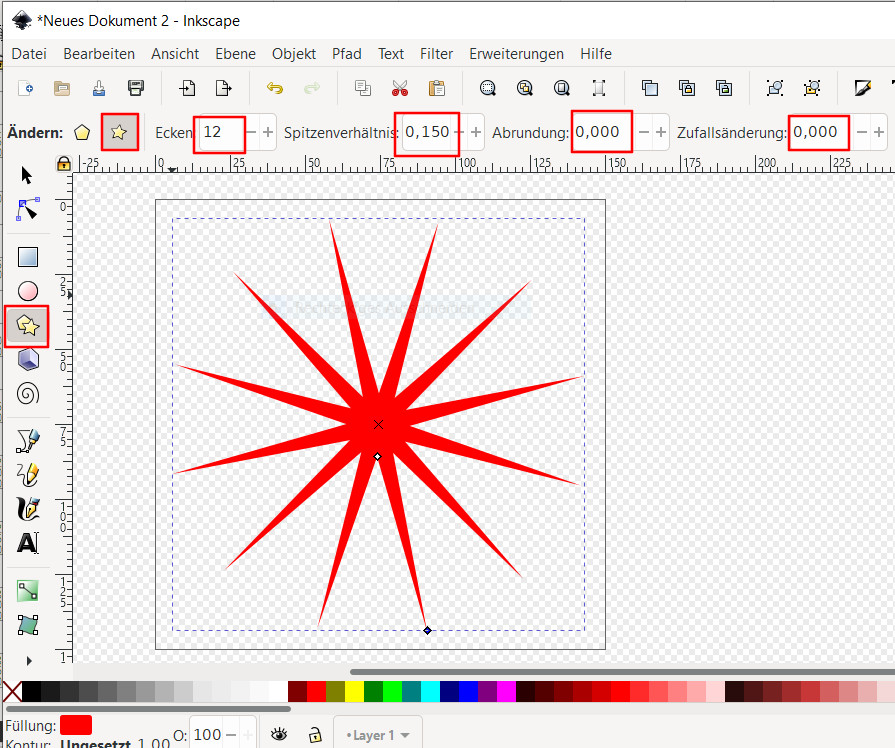This screenshot has width=895, height=748.
Task: Click the Duplicate object icon
Action: point(650,88)
